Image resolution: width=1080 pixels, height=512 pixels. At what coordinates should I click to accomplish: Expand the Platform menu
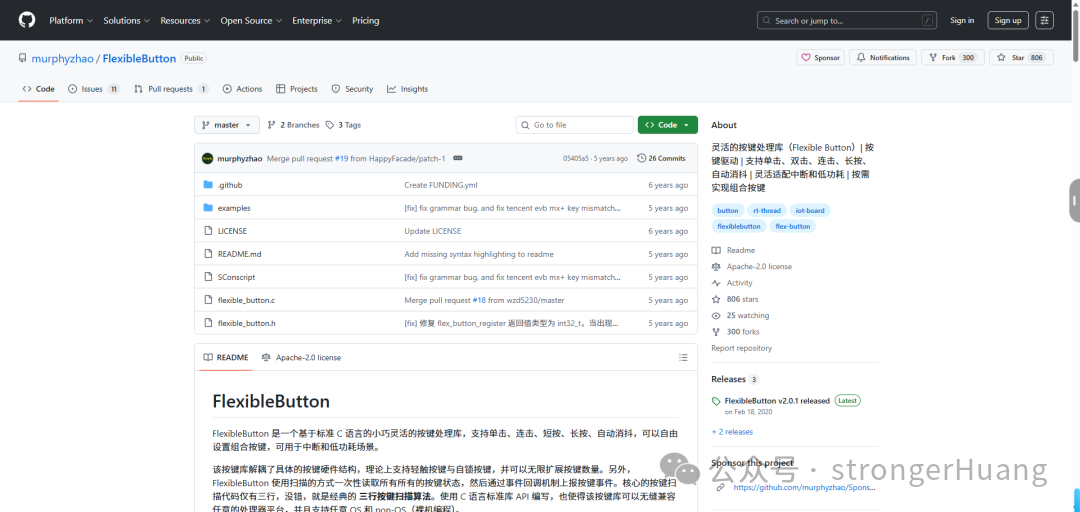pyautogui.click(x=71, y=21)
